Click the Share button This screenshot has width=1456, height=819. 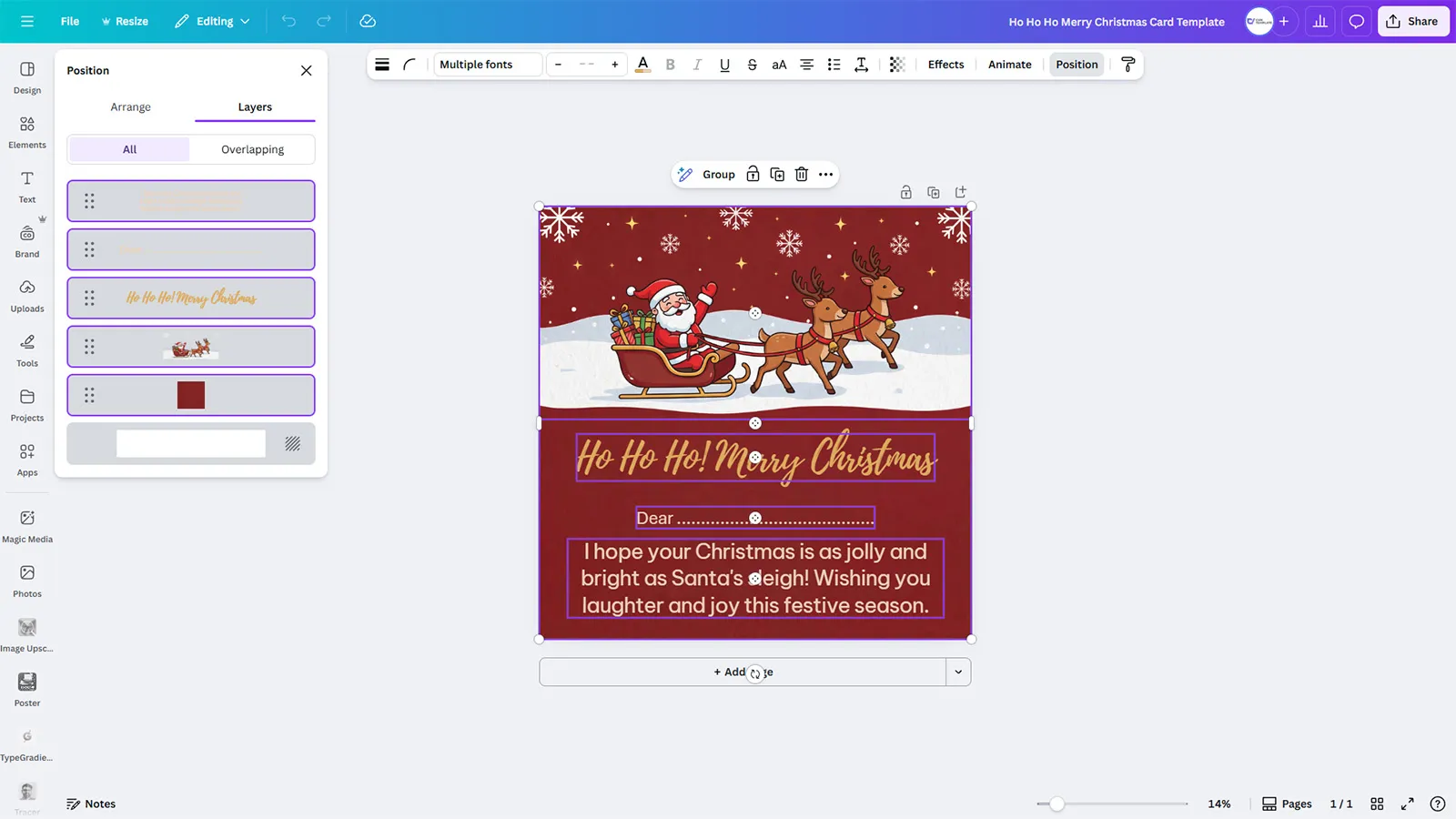tap(1413, 21)
